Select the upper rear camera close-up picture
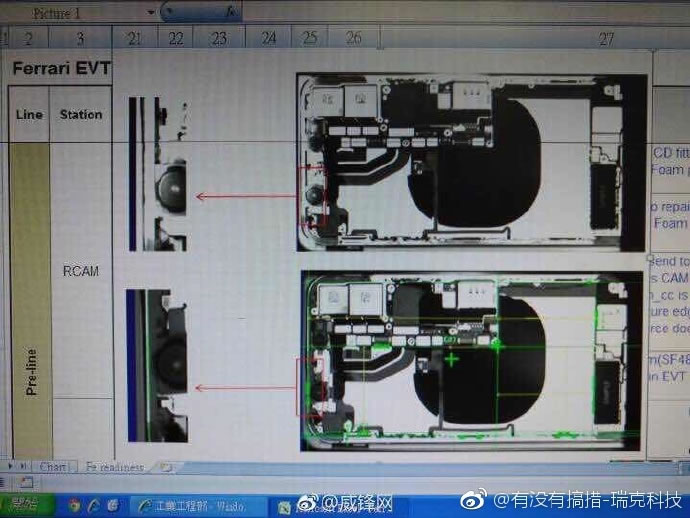690x518 pixels. pyautogui.click(x=159, y=175)
